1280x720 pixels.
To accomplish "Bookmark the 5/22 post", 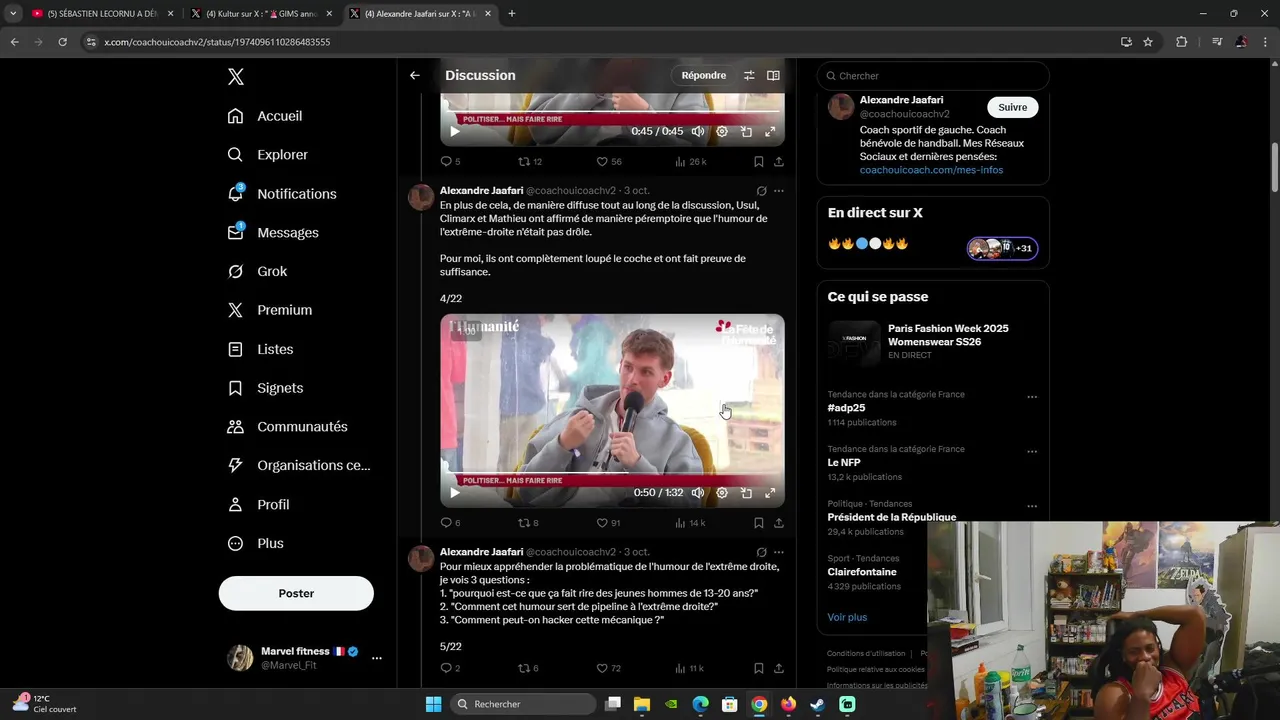I will [x=759, y=668].
